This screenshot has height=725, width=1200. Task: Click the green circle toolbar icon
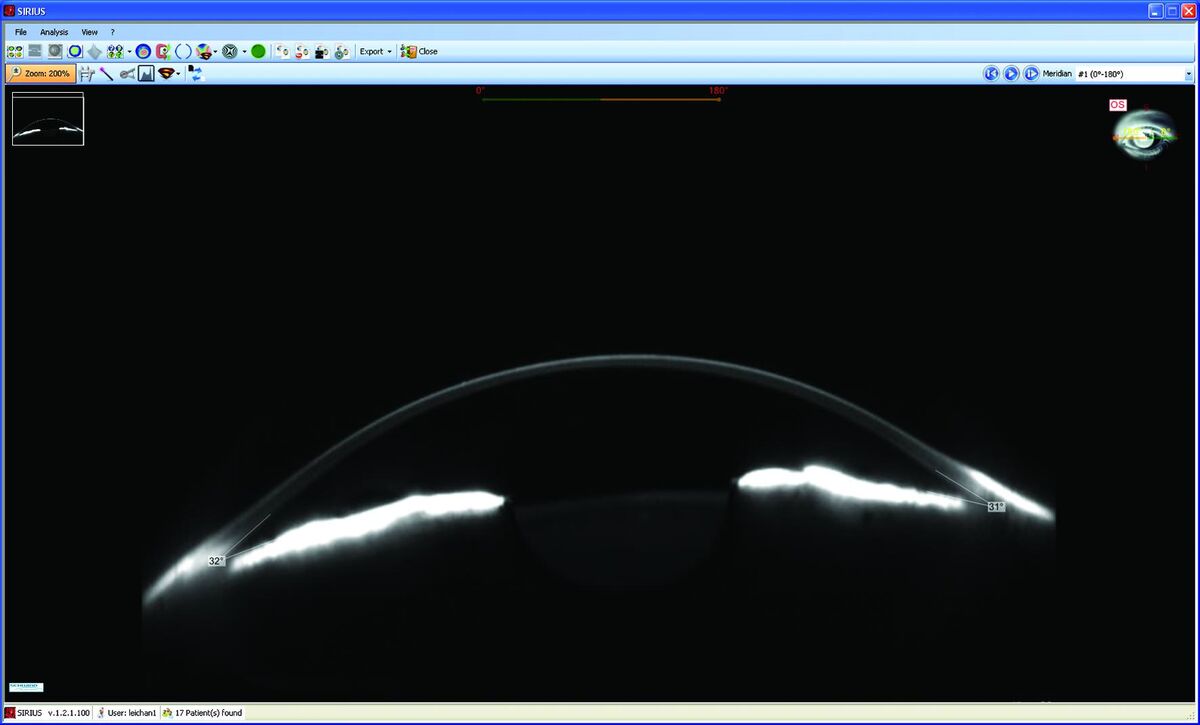point(258,51)
